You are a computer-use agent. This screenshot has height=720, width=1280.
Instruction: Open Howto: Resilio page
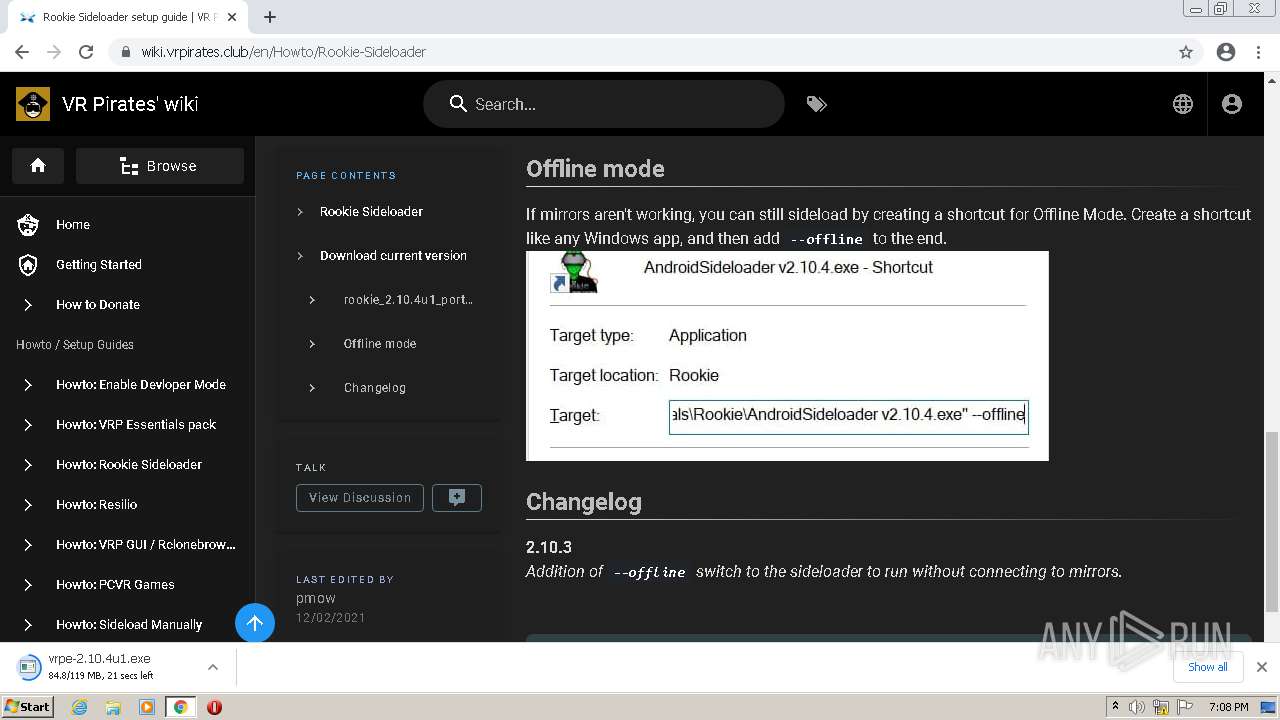97,505
